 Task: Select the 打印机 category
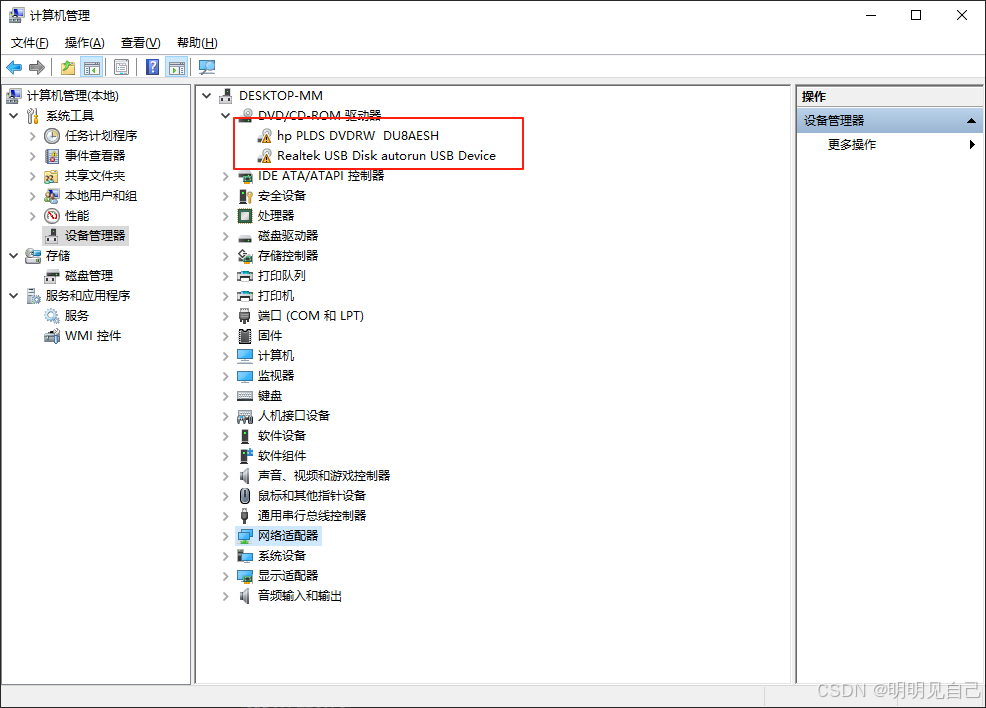[x=275, y=296]
